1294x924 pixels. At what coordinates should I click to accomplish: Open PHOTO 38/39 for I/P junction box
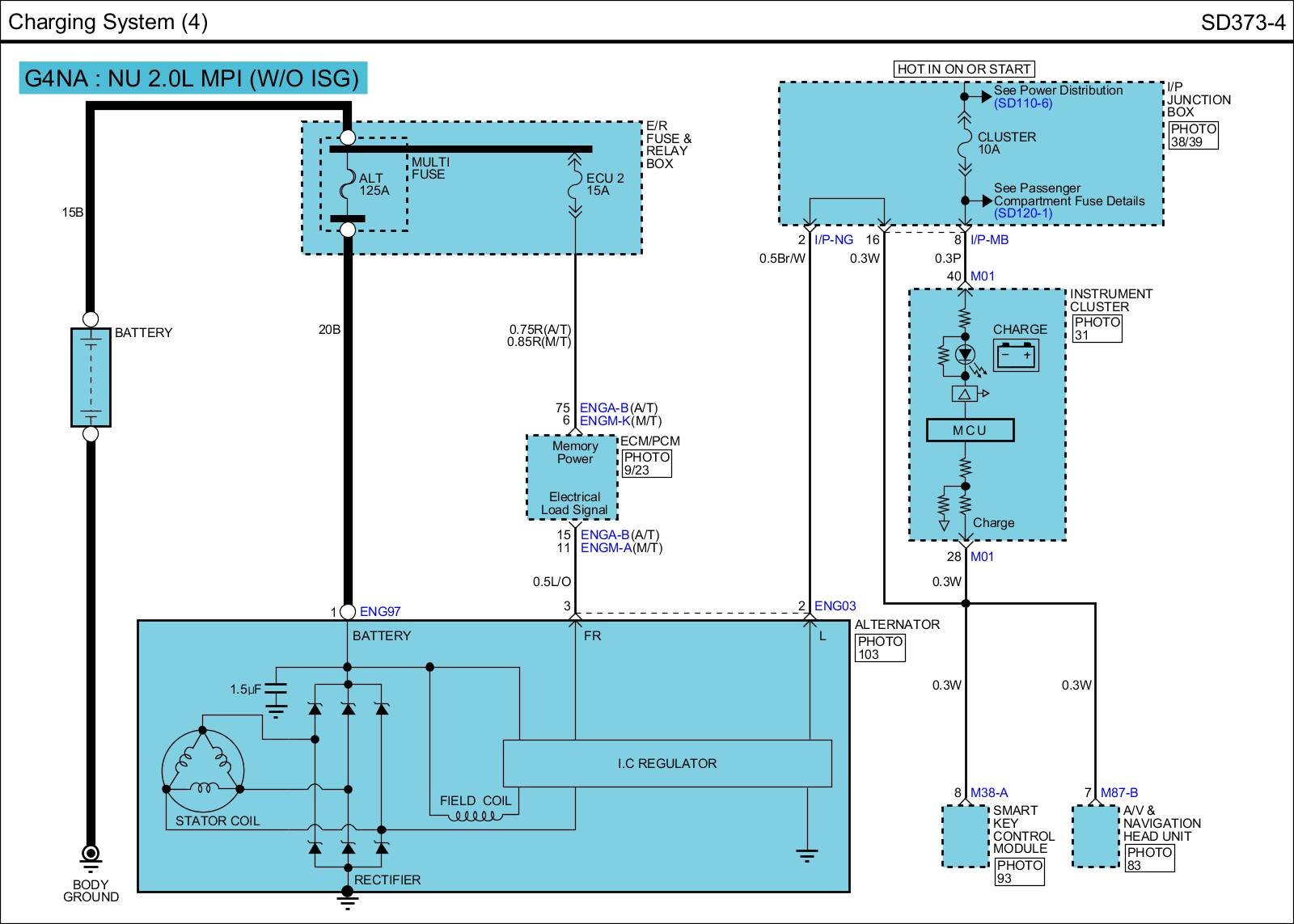coord(1193,135)
